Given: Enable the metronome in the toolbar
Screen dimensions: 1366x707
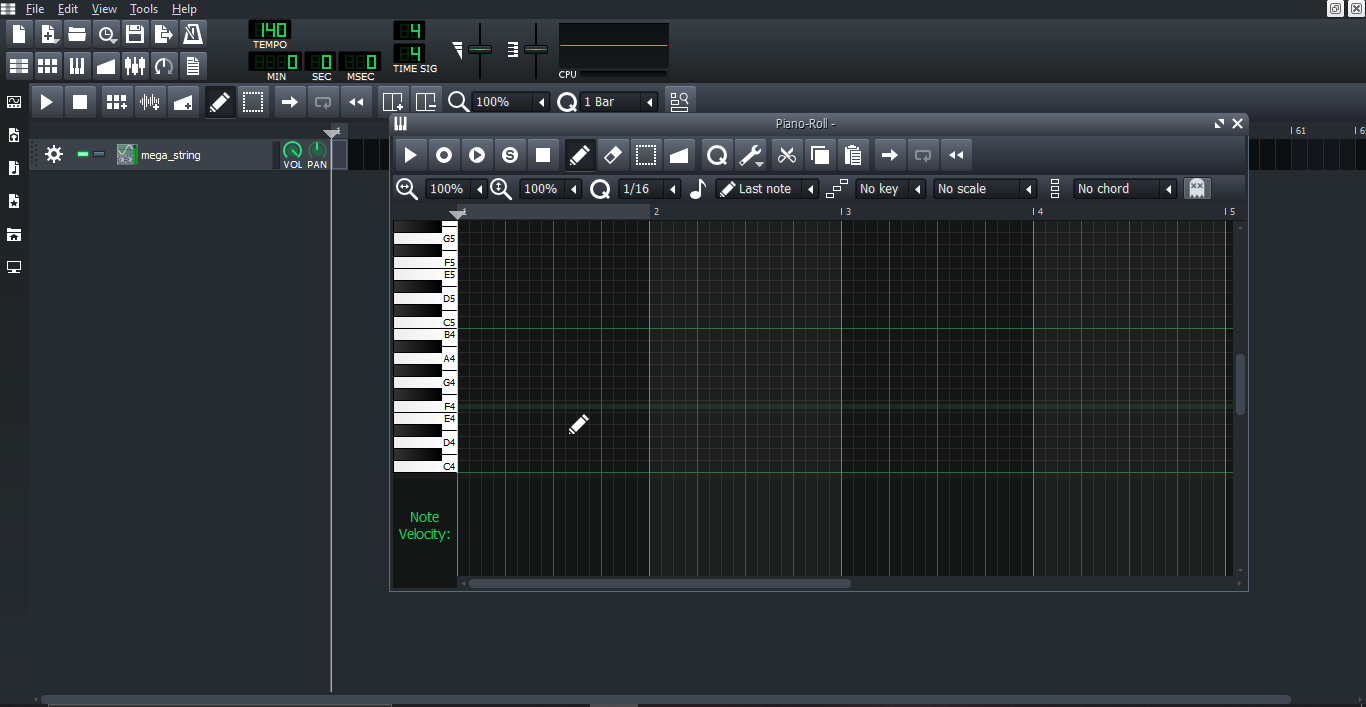Looking at the screenshot, I should click(193, 33).
